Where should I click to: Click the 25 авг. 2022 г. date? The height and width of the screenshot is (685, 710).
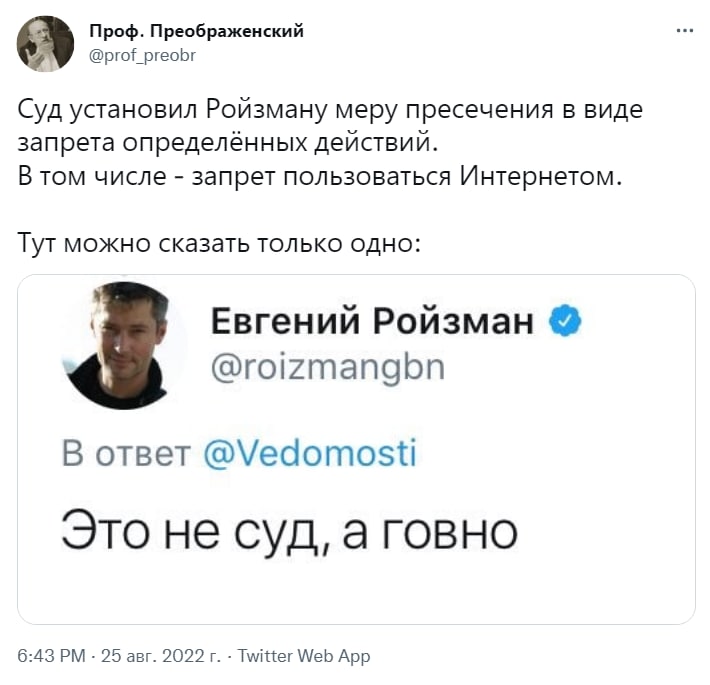(158, 656)
